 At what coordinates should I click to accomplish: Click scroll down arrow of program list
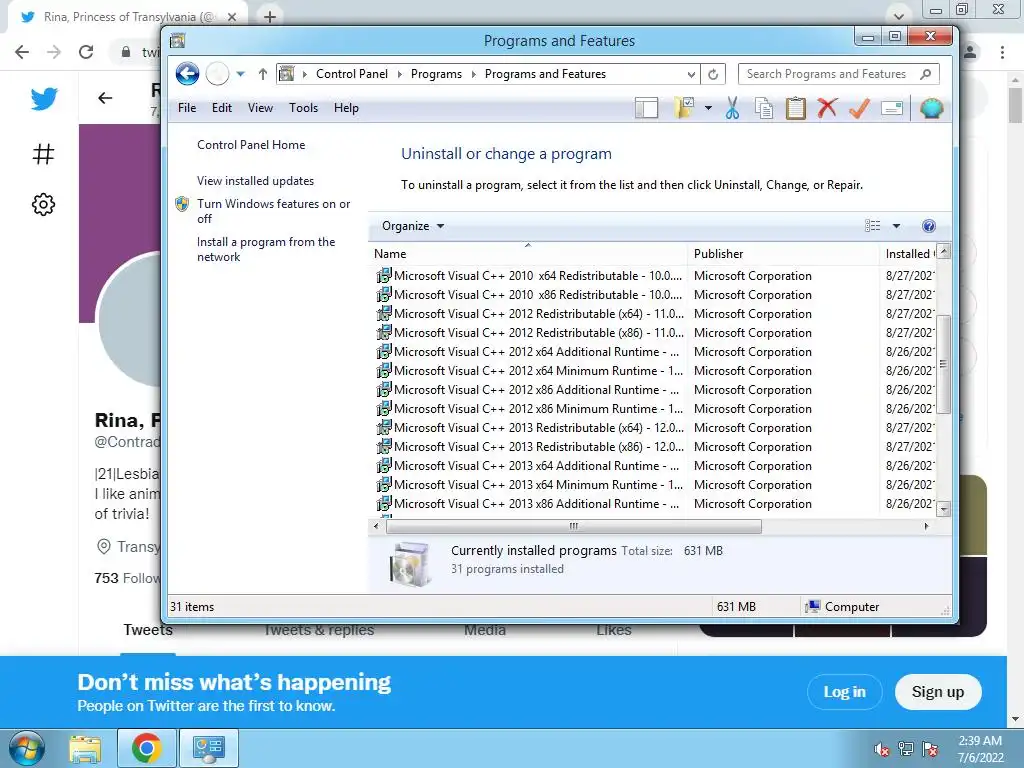pyautogui.click(x=943, y=509)
